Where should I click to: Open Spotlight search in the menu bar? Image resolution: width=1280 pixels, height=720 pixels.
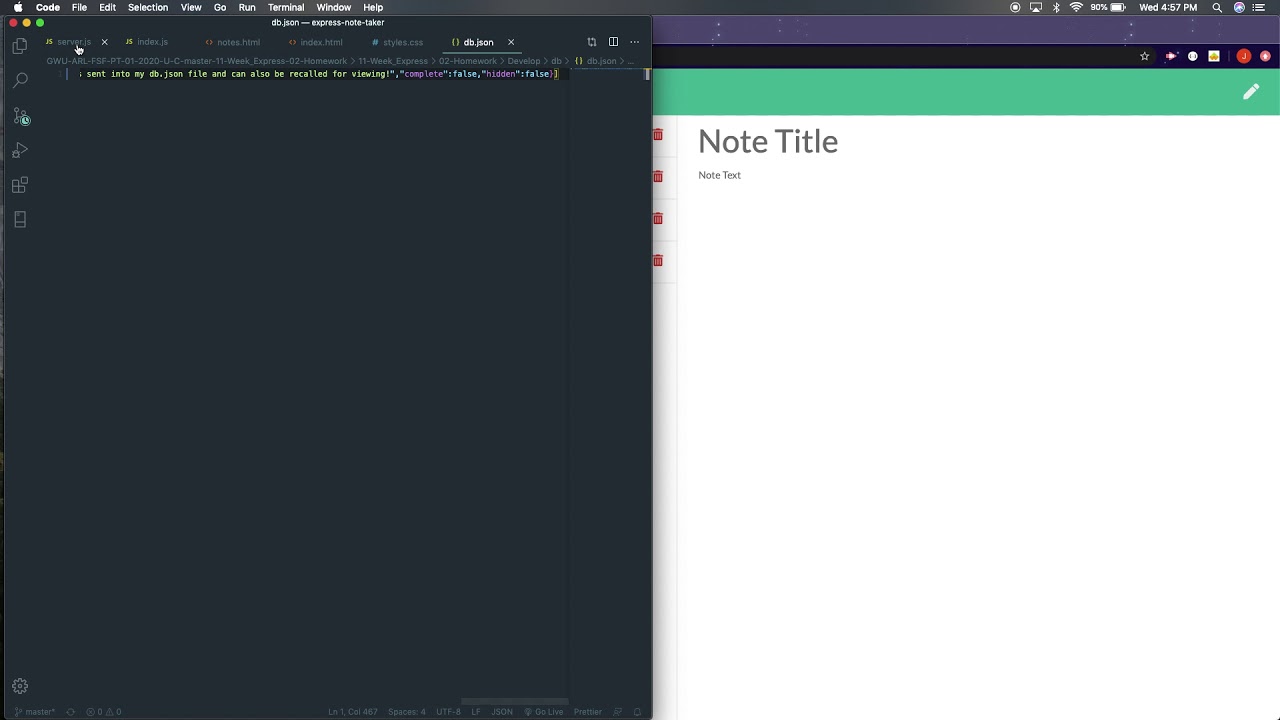click(1217, 7)
